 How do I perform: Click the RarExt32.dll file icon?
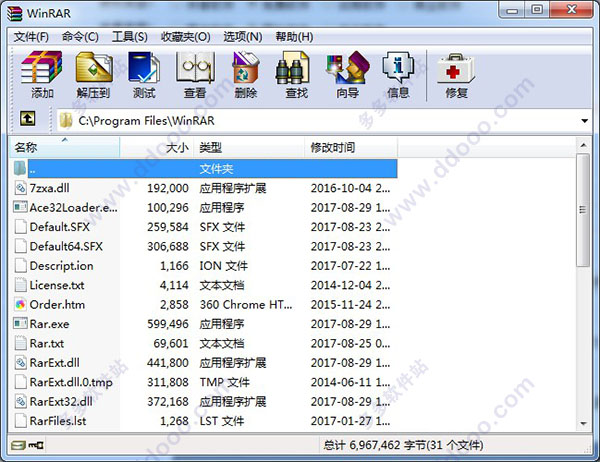pos(20,402)
